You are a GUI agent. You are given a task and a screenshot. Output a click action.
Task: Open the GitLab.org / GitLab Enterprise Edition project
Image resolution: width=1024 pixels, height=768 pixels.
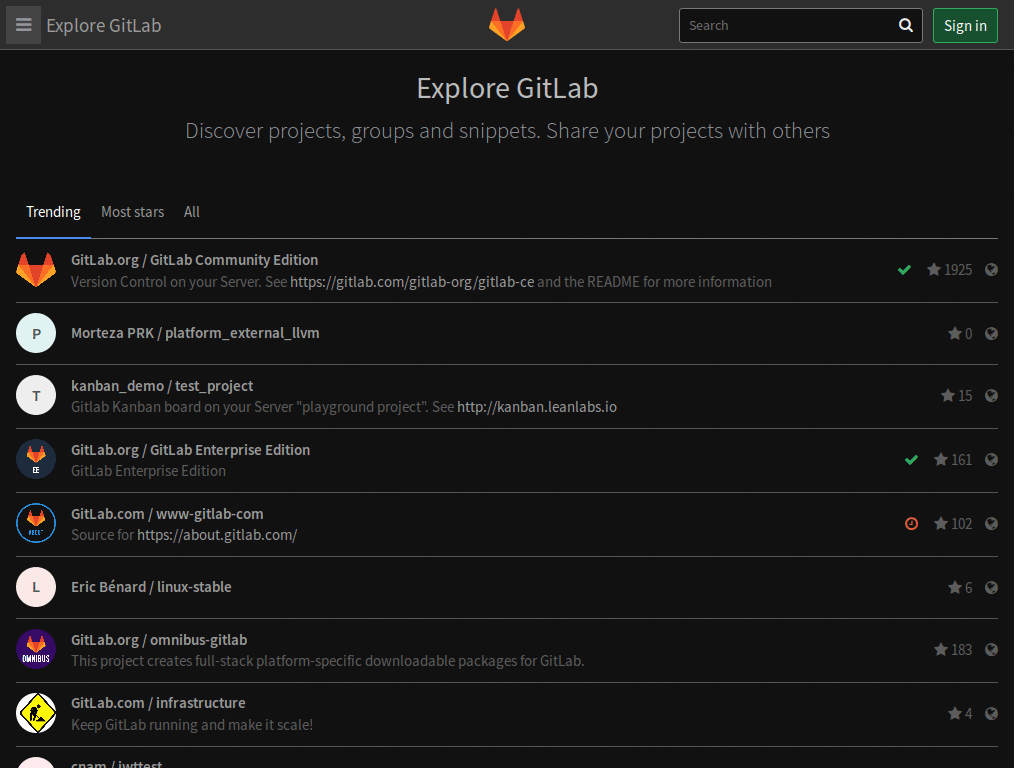pos(190,450)
